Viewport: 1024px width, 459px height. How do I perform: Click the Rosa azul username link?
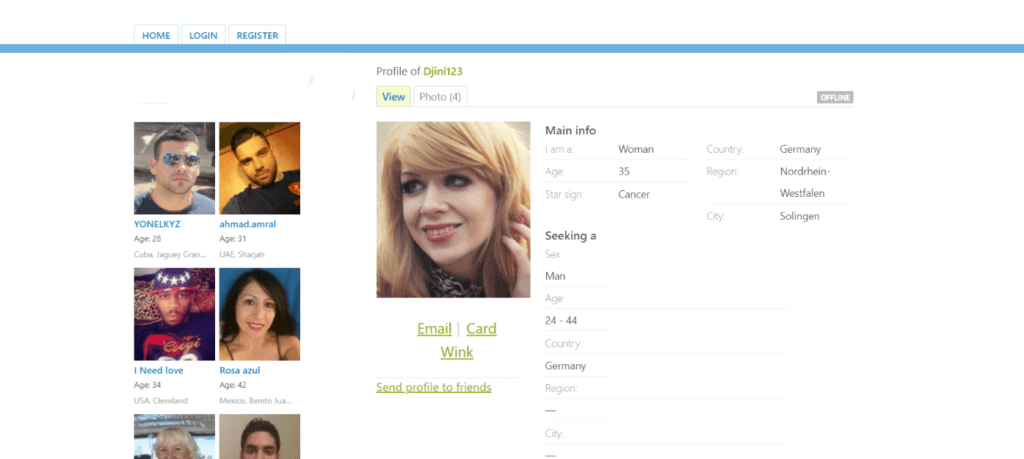(240, 370)
